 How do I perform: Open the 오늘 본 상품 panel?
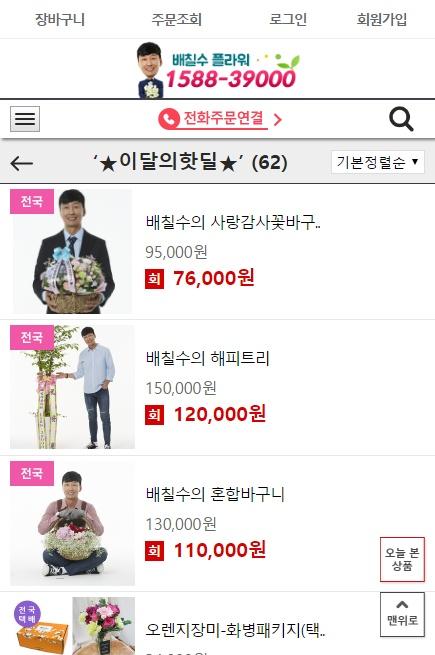(402, 559)
